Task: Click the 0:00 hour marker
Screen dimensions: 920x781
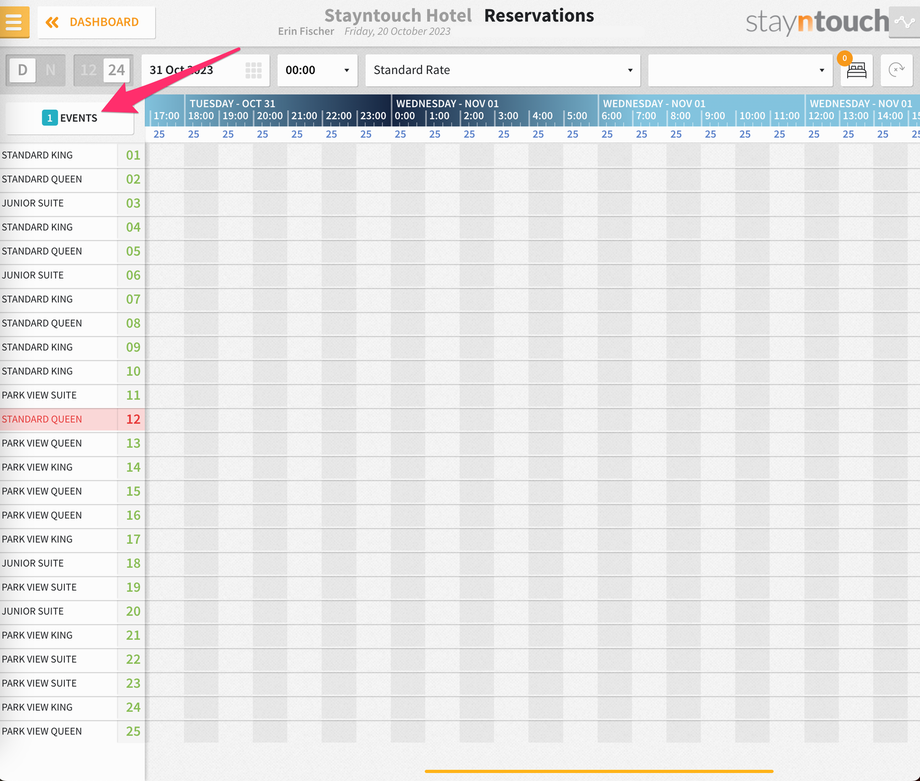Action: 405,117
